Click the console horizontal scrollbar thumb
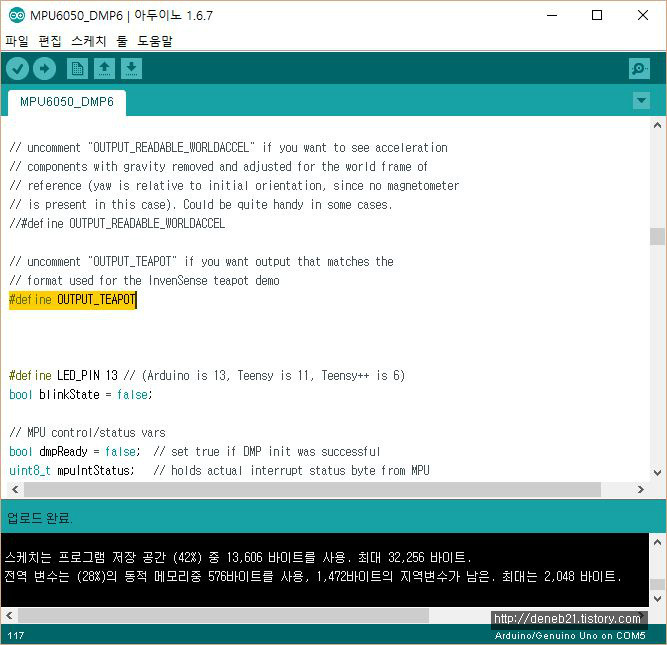The image size is (667, 645). click(x=223, y=615)
